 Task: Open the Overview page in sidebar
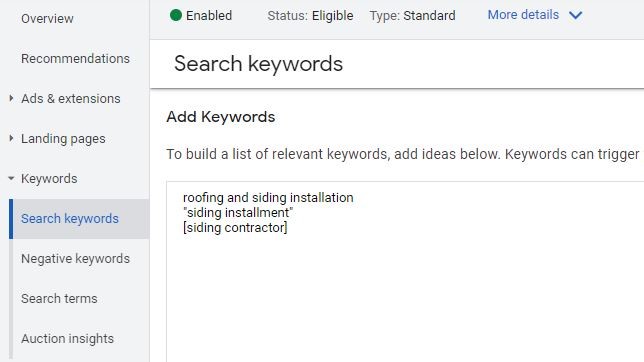47,18
